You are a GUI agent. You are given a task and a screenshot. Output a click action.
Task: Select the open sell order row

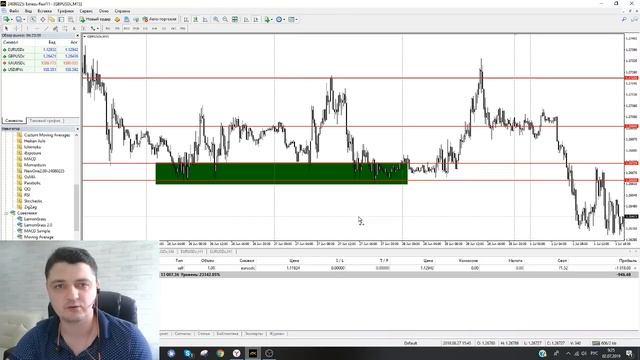tap(398, 268)
